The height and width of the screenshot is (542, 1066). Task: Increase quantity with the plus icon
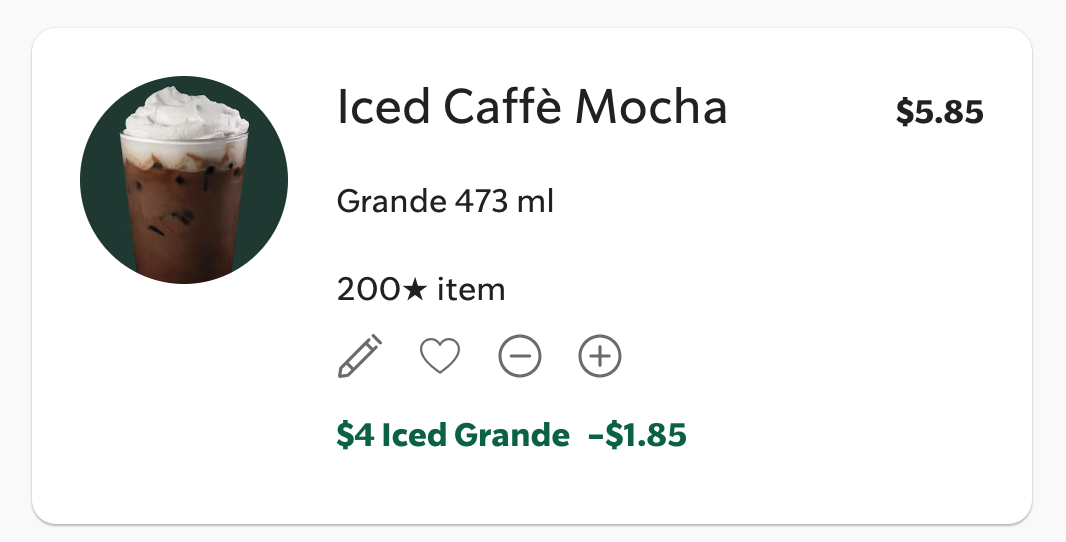pyautogui.click(x=600, y=356)
